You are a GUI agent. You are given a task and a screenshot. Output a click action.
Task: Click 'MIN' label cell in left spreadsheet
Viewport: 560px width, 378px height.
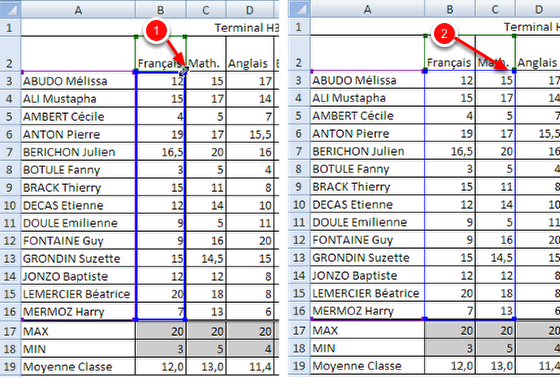click(x=78, y=349)
